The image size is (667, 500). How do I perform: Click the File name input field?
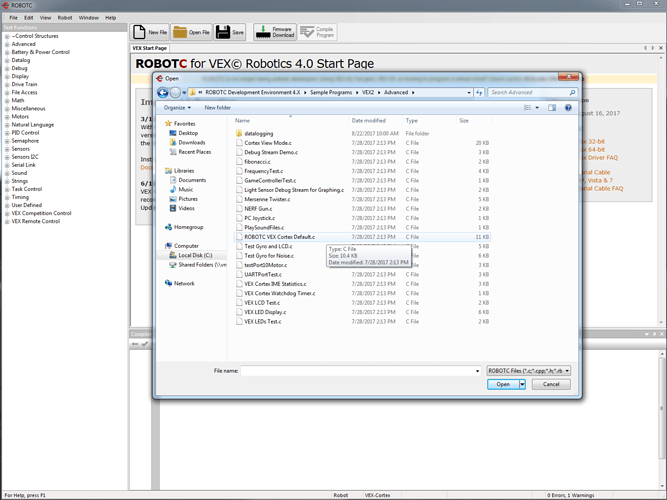pyautogui.click(x=357, y=371)
